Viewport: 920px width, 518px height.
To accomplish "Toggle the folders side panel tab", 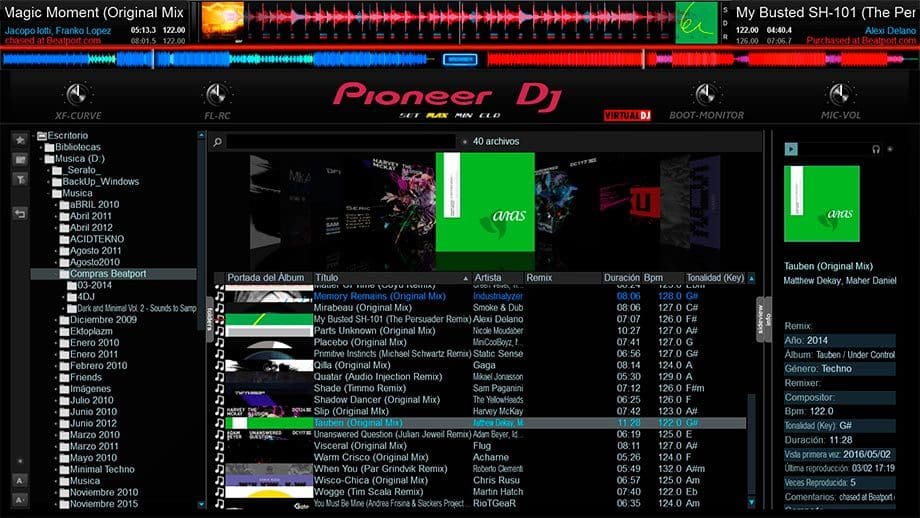I will click(209, 319).
